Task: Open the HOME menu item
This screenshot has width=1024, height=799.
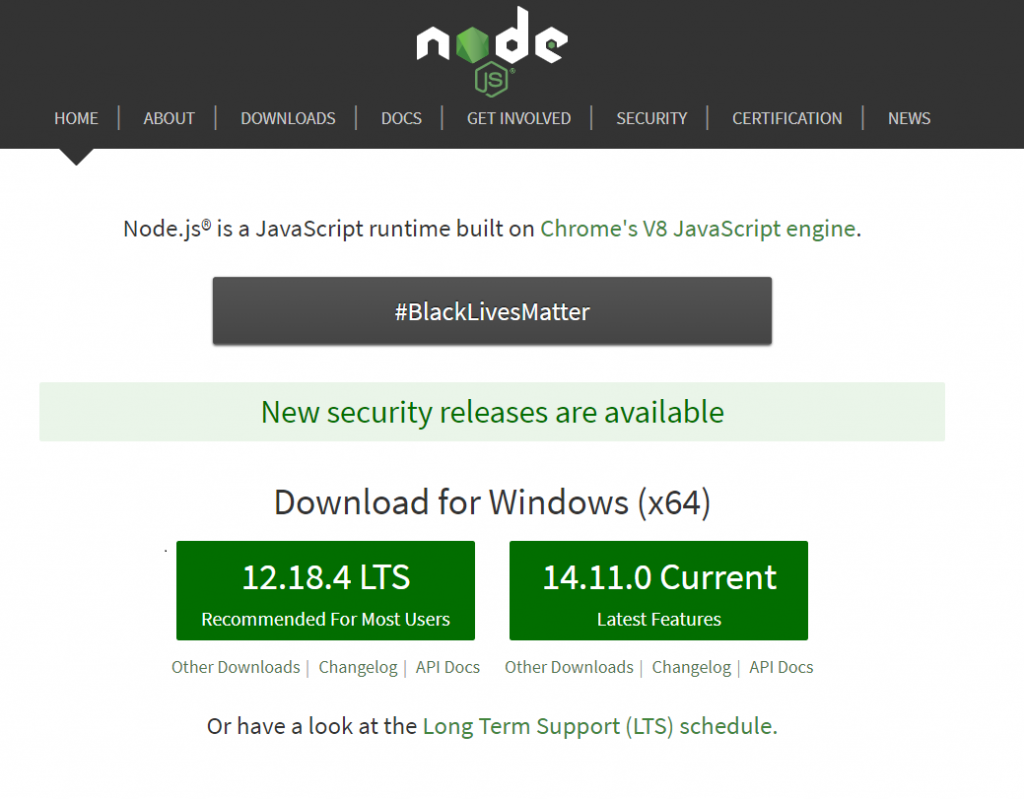Action: pyautogui.click(x=76, y=118)
